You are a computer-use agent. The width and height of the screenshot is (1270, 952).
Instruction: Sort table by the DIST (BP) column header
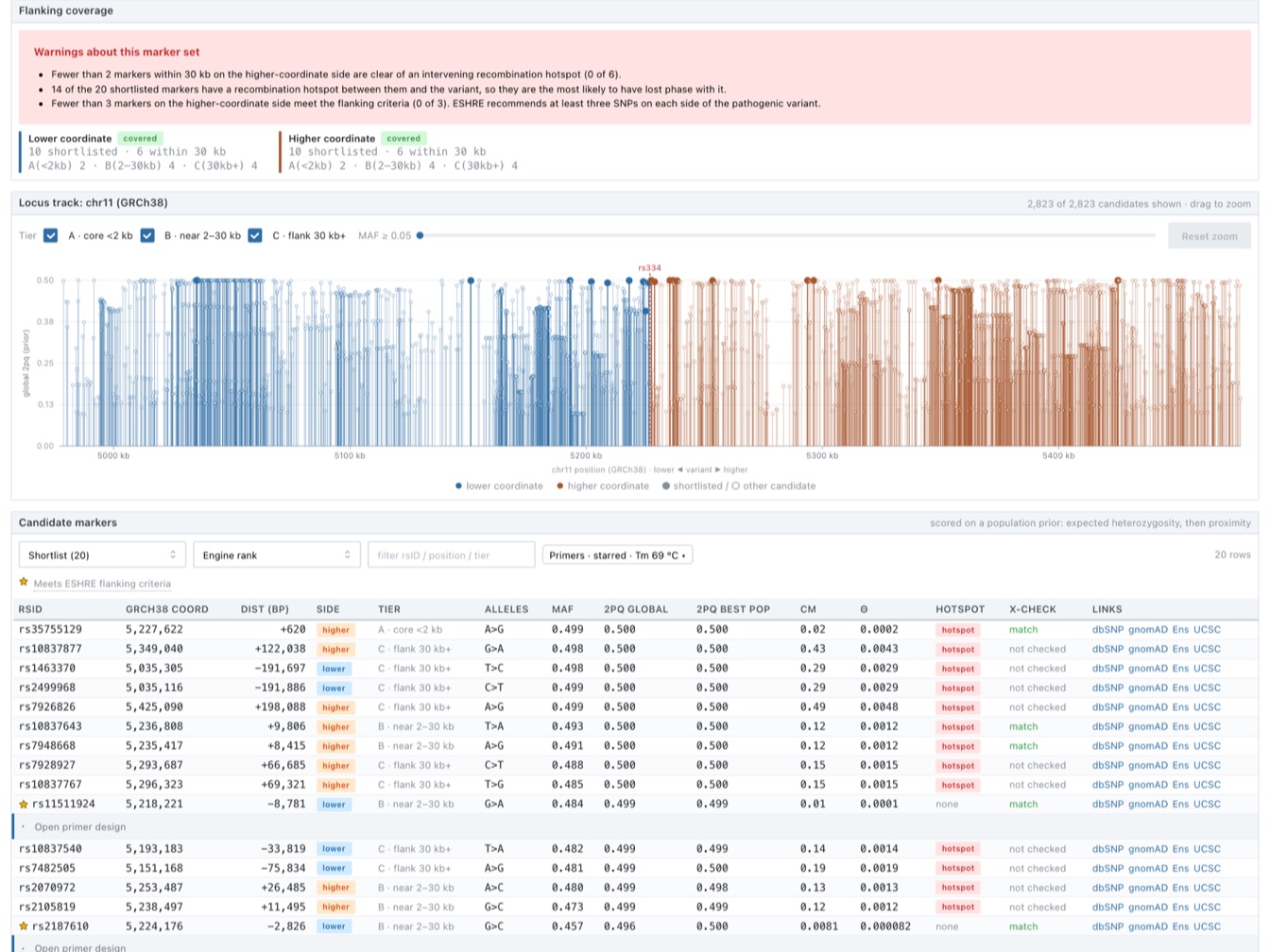[x=266, y=609]
